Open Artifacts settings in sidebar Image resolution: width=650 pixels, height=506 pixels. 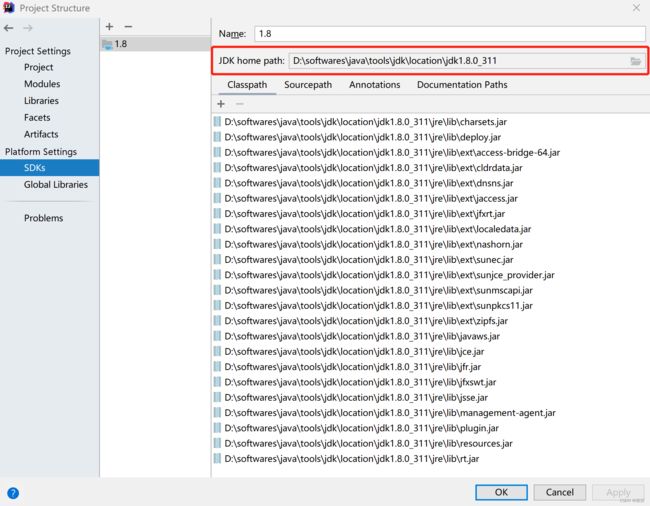(x=41, y=134)
